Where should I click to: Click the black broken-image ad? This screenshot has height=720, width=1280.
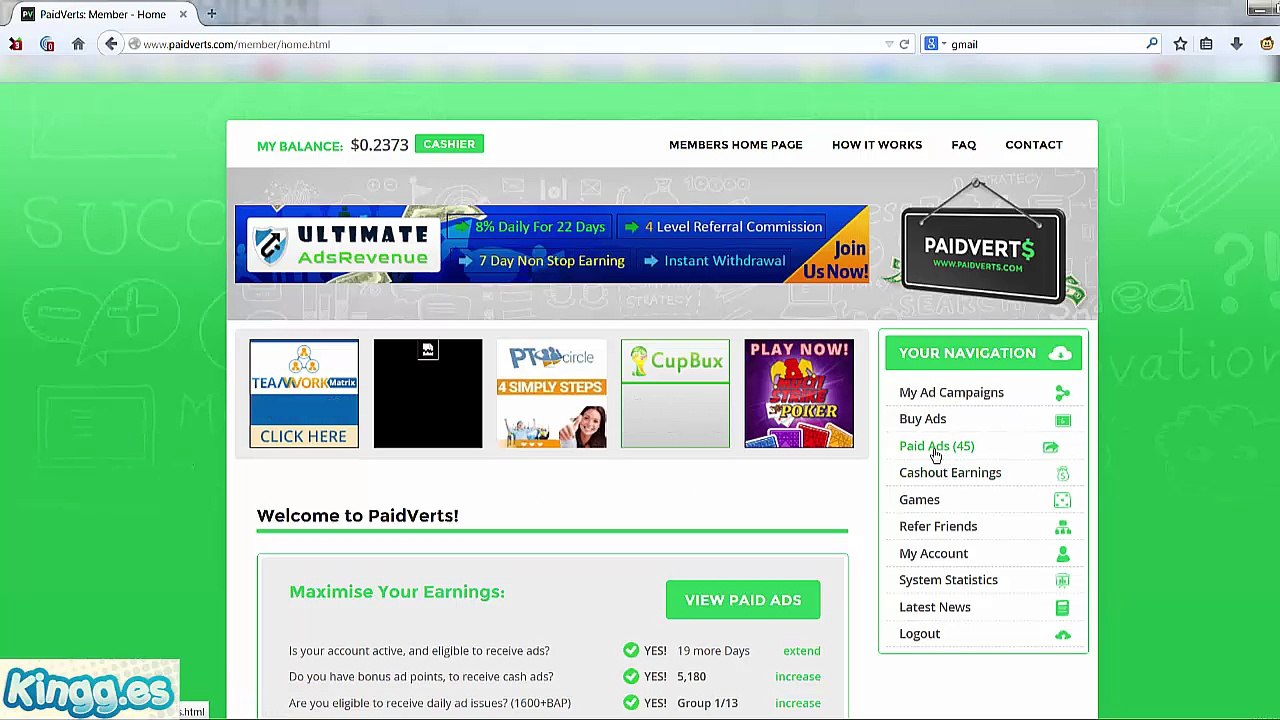point(428,393)
